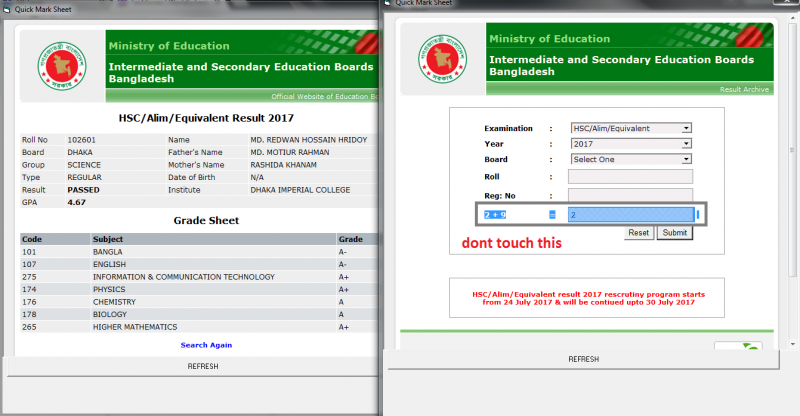Click the BANGLA subject row

click(x=199, y=252)
